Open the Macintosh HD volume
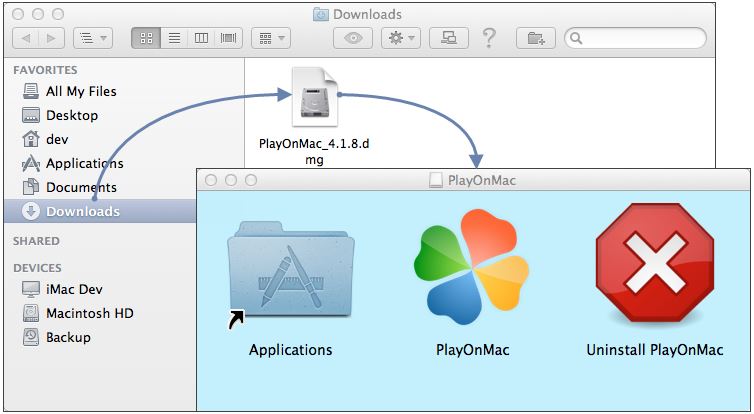 (100, 314)
